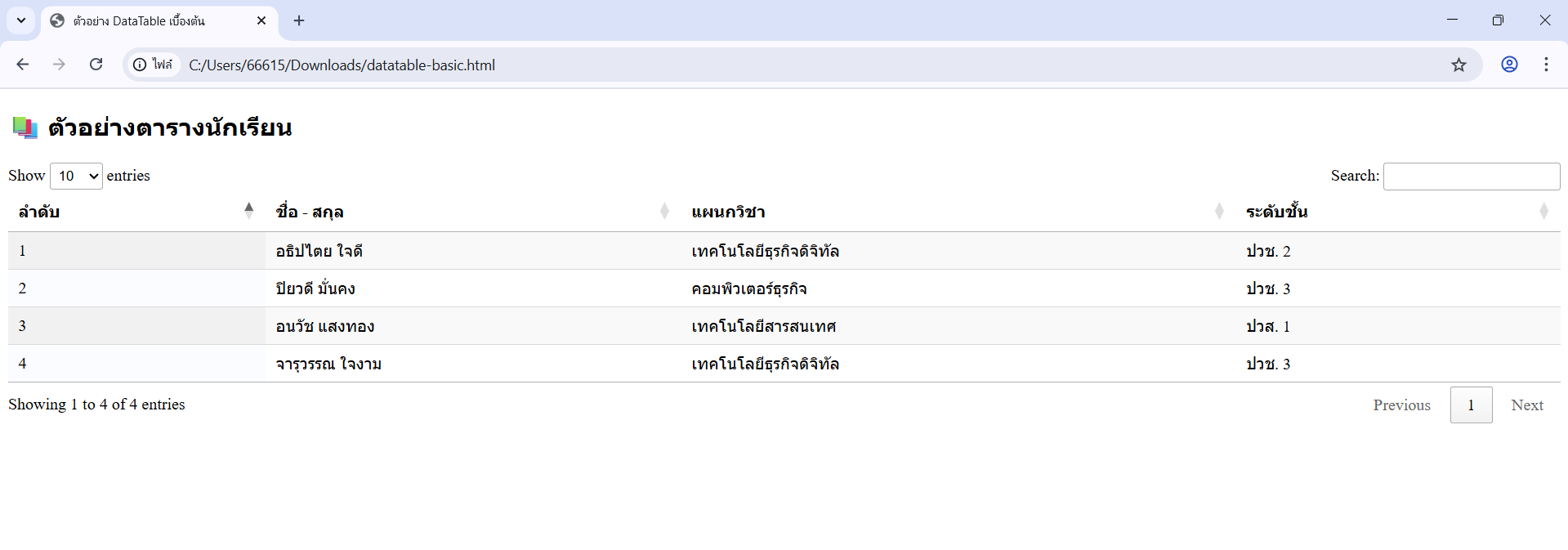
Task: Click the Next pagination link
Action: 1526,405
